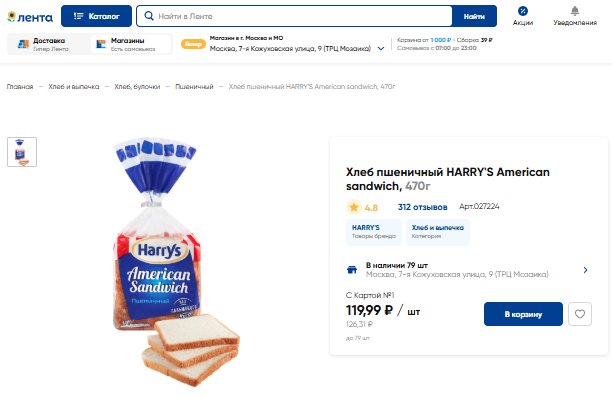Click the magnifier search icon

coord(149,16)
